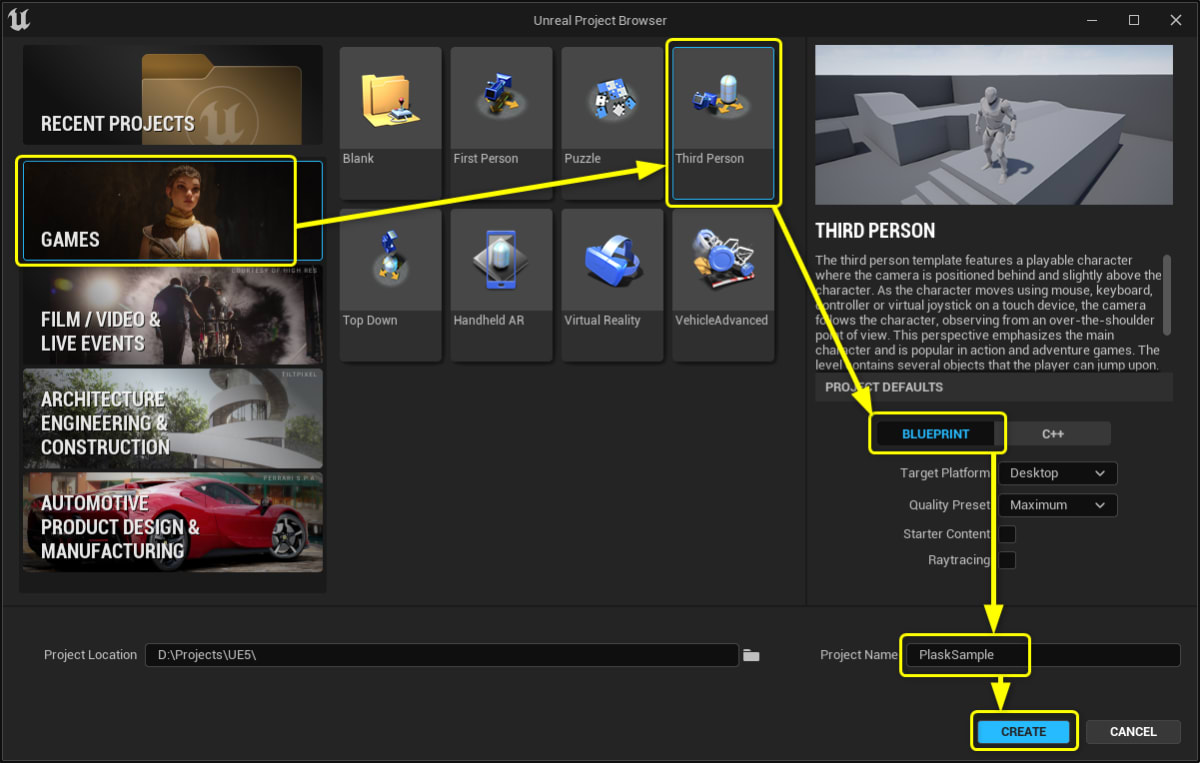Select the Games category

[x=173, y=211]
